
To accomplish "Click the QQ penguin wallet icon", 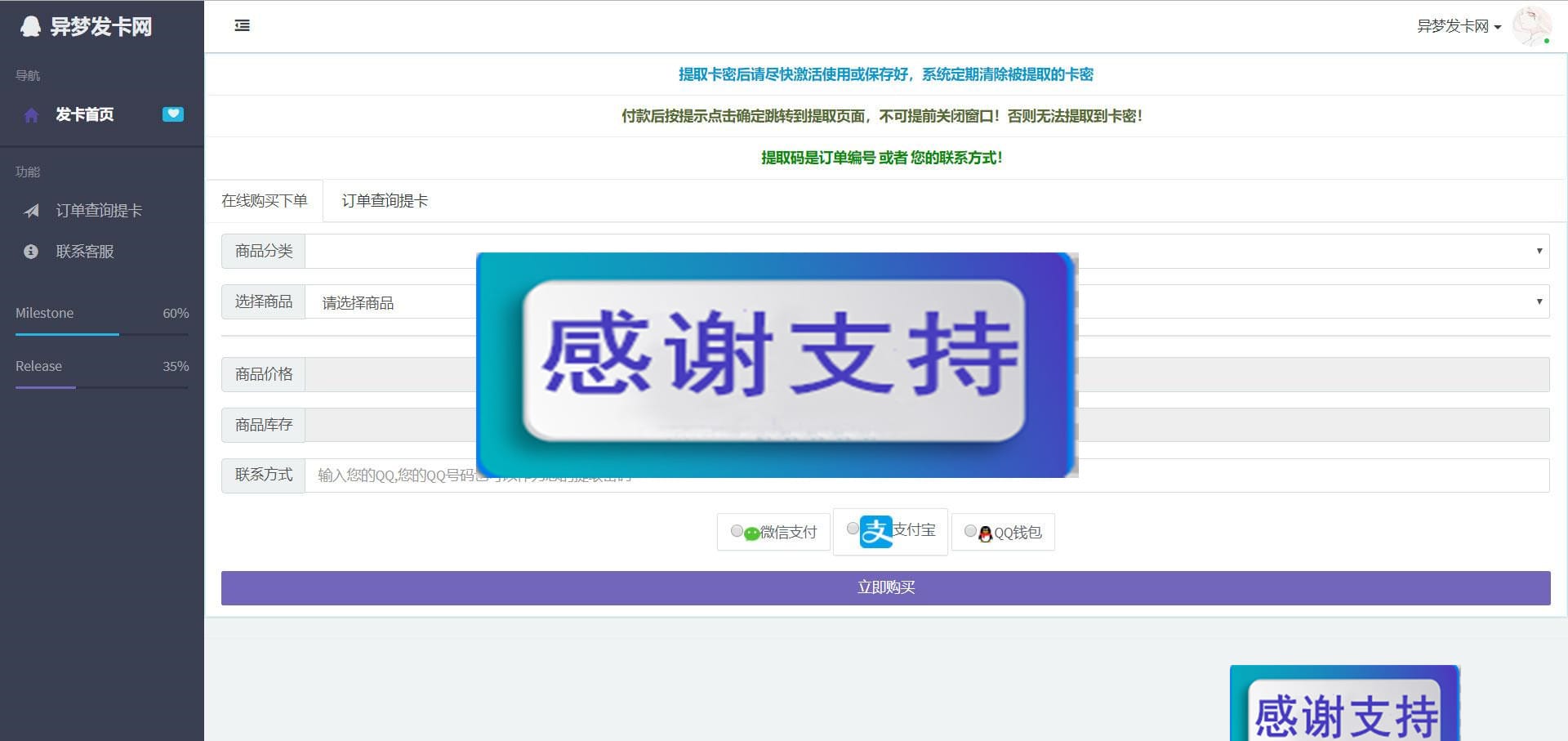I will (x=986, y=532).
